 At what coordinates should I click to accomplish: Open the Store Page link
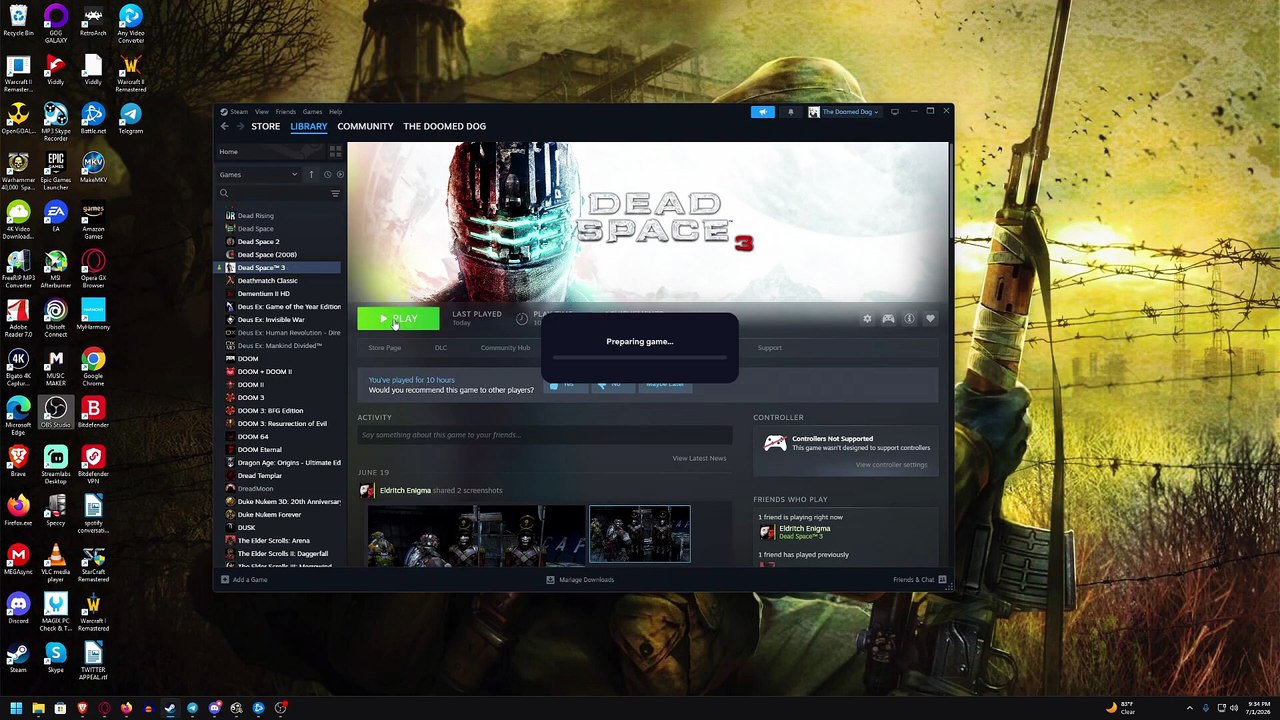(384, 348)
